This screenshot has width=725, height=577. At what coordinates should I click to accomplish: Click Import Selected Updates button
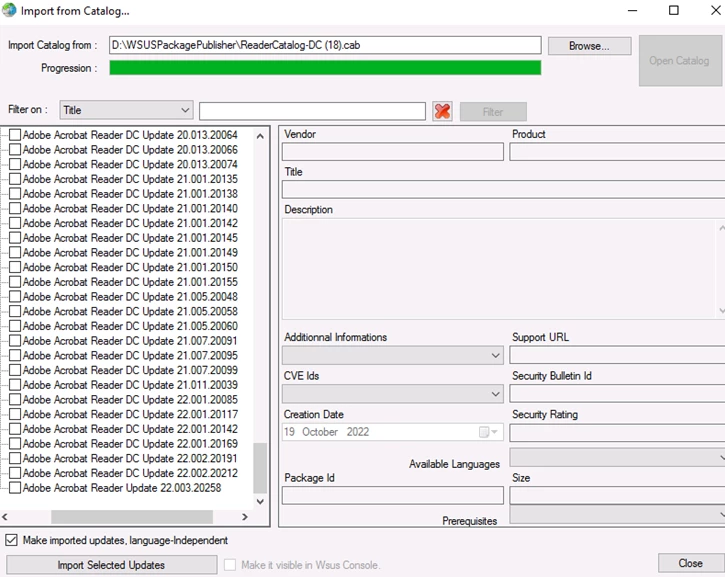point(111,565)
